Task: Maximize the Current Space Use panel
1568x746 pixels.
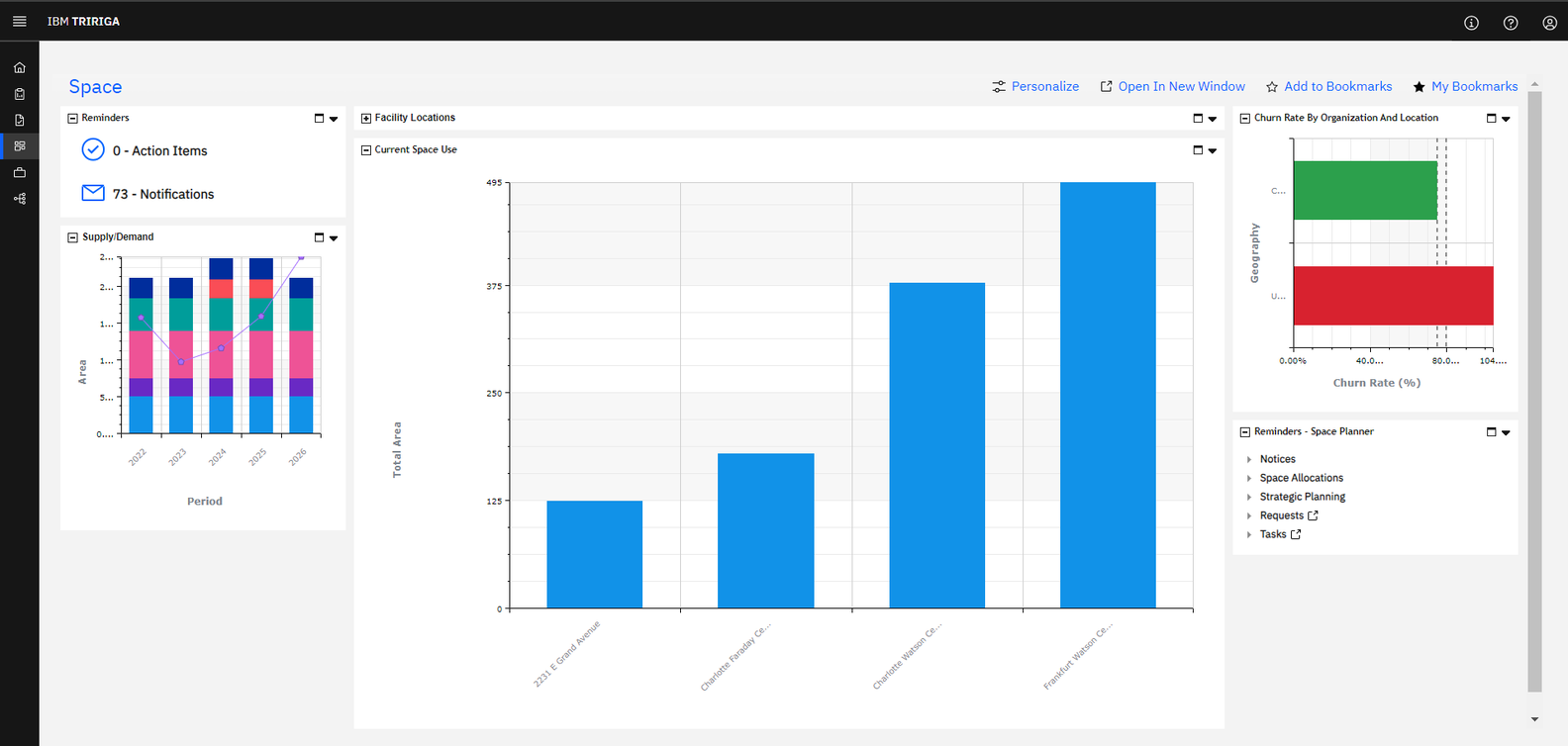Action: 1198,150
